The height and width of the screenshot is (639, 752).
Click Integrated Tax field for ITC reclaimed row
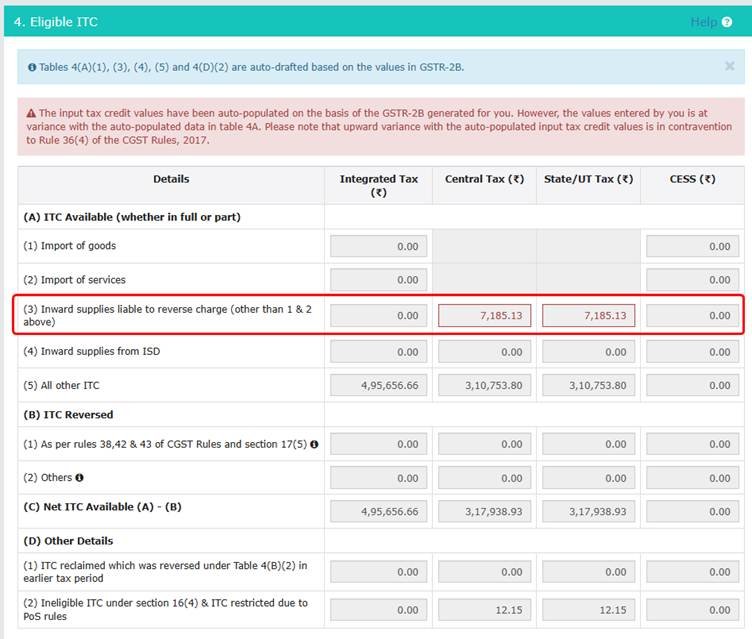click(379, 571)
